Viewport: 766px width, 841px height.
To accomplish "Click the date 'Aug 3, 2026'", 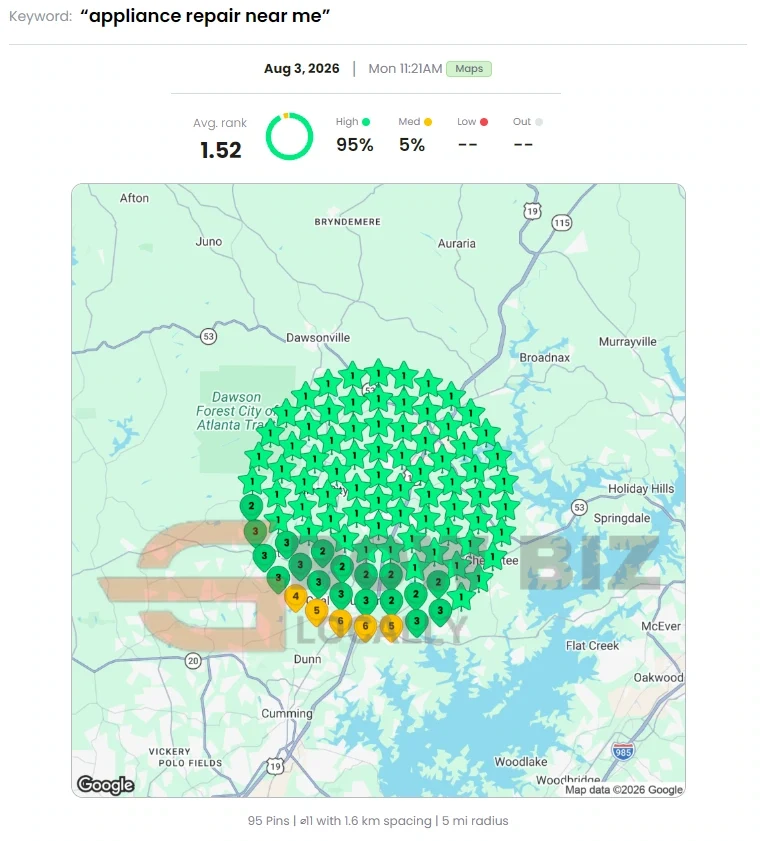I will coord(301,69).
